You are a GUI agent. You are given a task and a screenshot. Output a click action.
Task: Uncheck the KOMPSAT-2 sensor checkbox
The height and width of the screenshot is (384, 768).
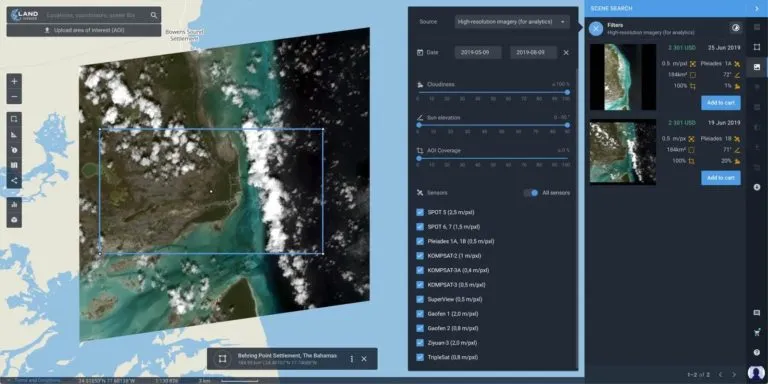[x=420, y=256]
